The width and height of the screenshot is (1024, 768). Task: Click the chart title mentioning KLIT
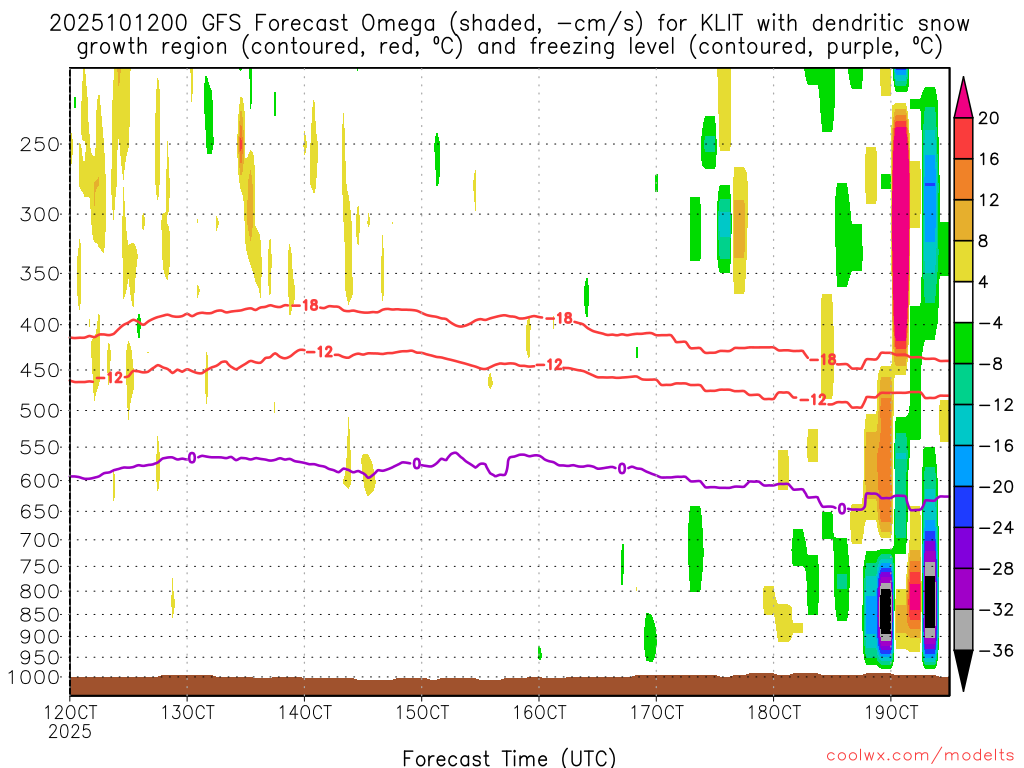tap(509, 35)
